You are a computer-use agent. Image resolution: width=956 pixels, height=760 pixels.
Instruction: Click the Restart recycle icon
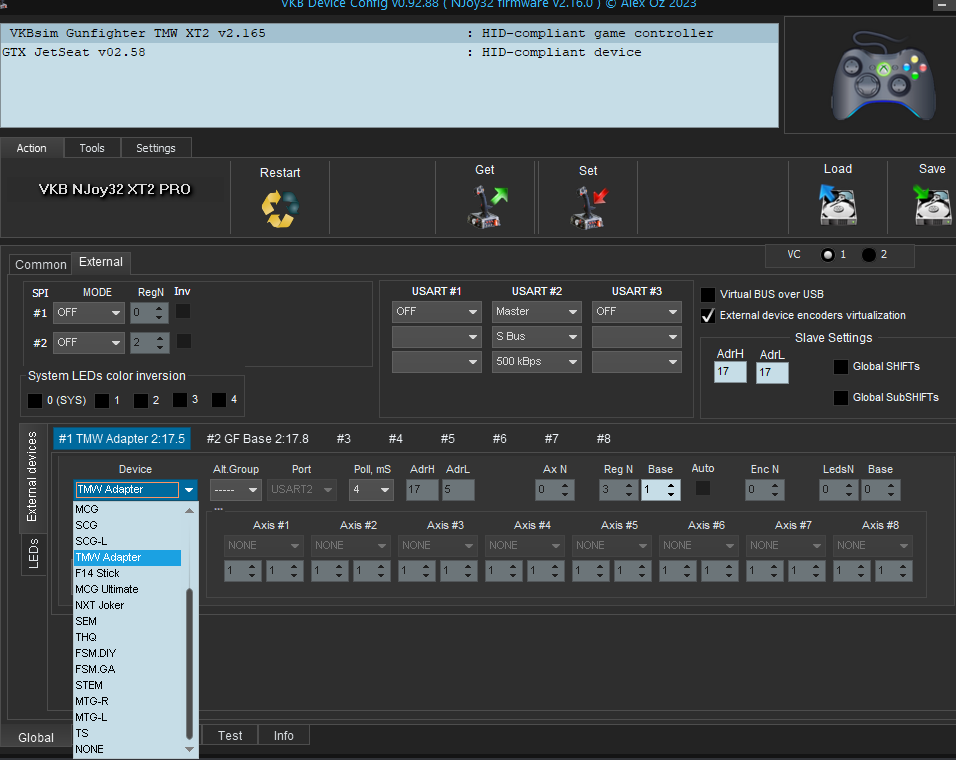(x=280, y=209)
